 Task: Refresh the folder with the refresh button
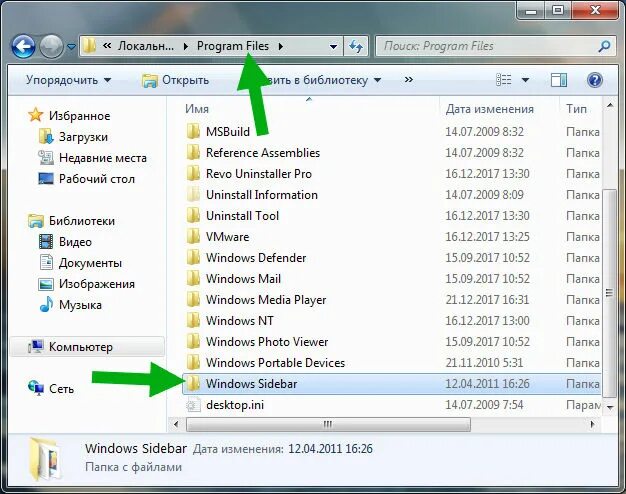point(356,46)
